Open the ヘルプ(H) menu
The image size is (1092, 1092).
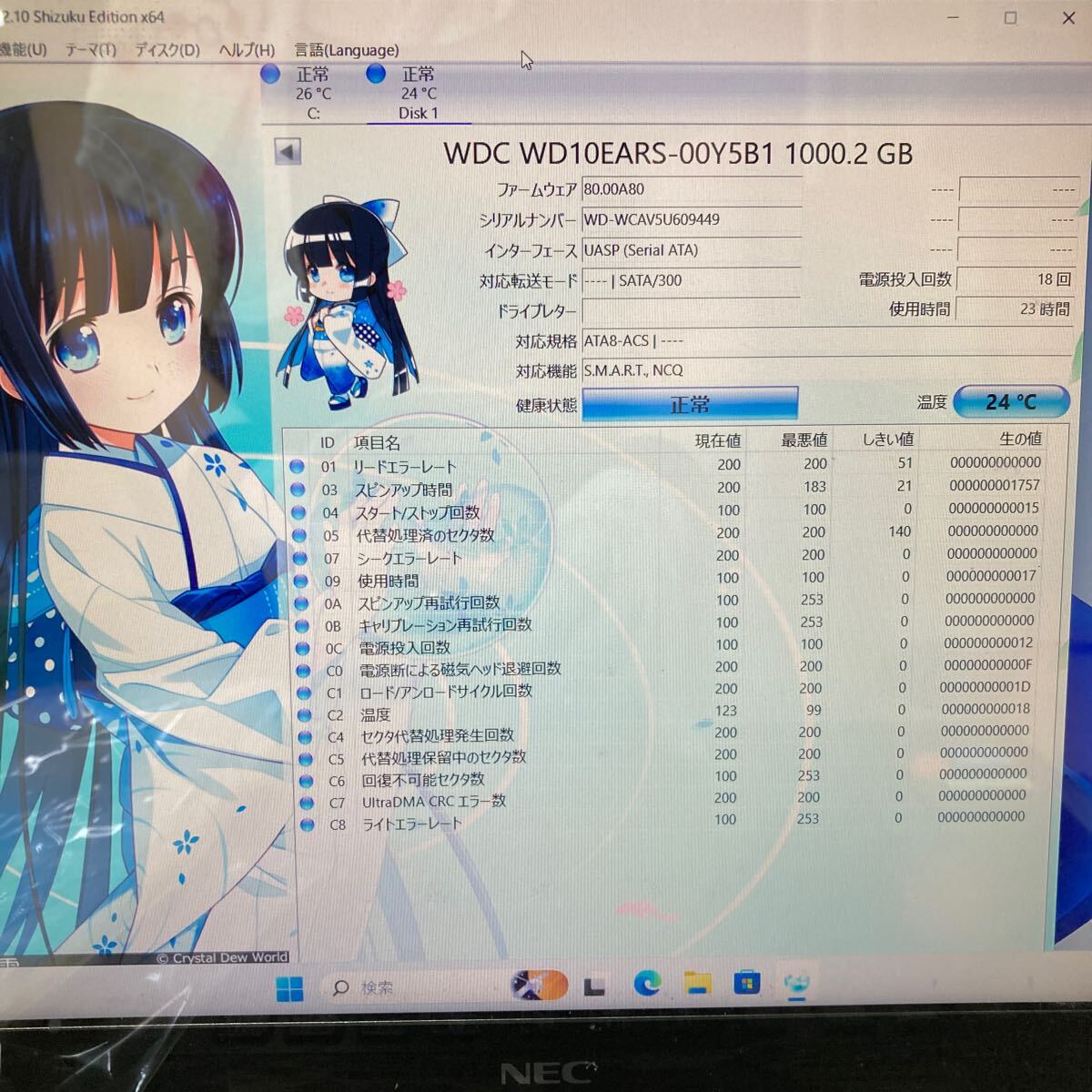247,50
